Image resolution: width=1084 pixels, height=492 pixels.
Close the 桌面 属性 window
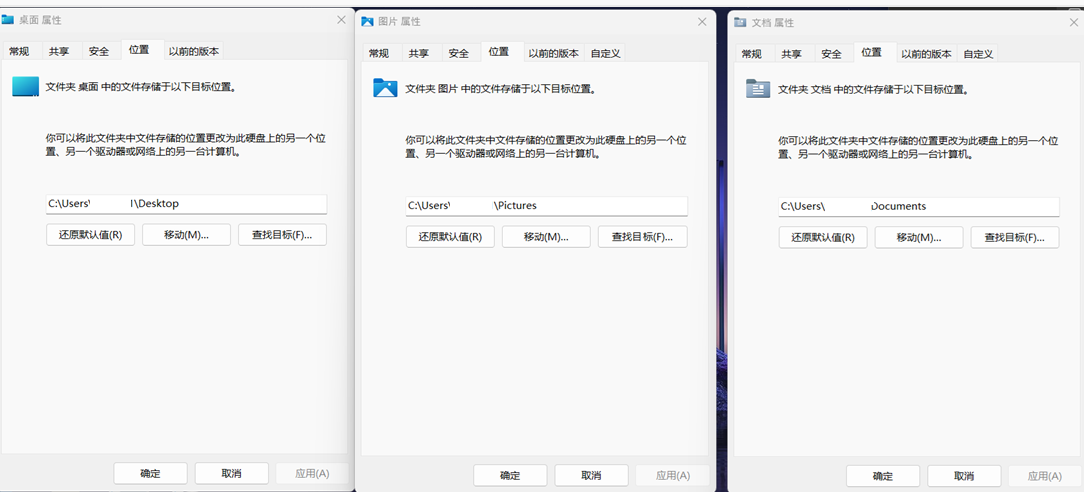point(342,20)
